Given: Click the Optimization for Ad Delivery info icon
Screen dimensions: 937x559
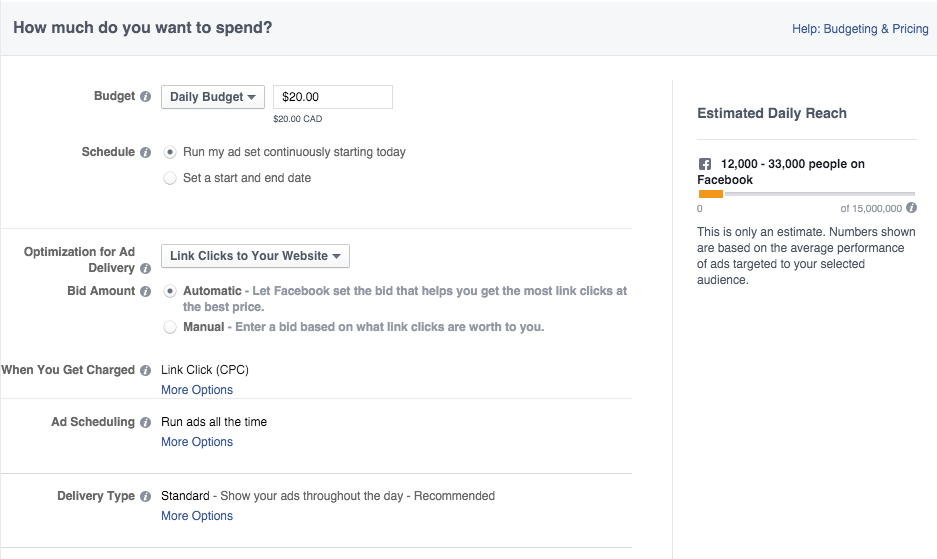Looking at the screenshot, I should pos(146,269).
